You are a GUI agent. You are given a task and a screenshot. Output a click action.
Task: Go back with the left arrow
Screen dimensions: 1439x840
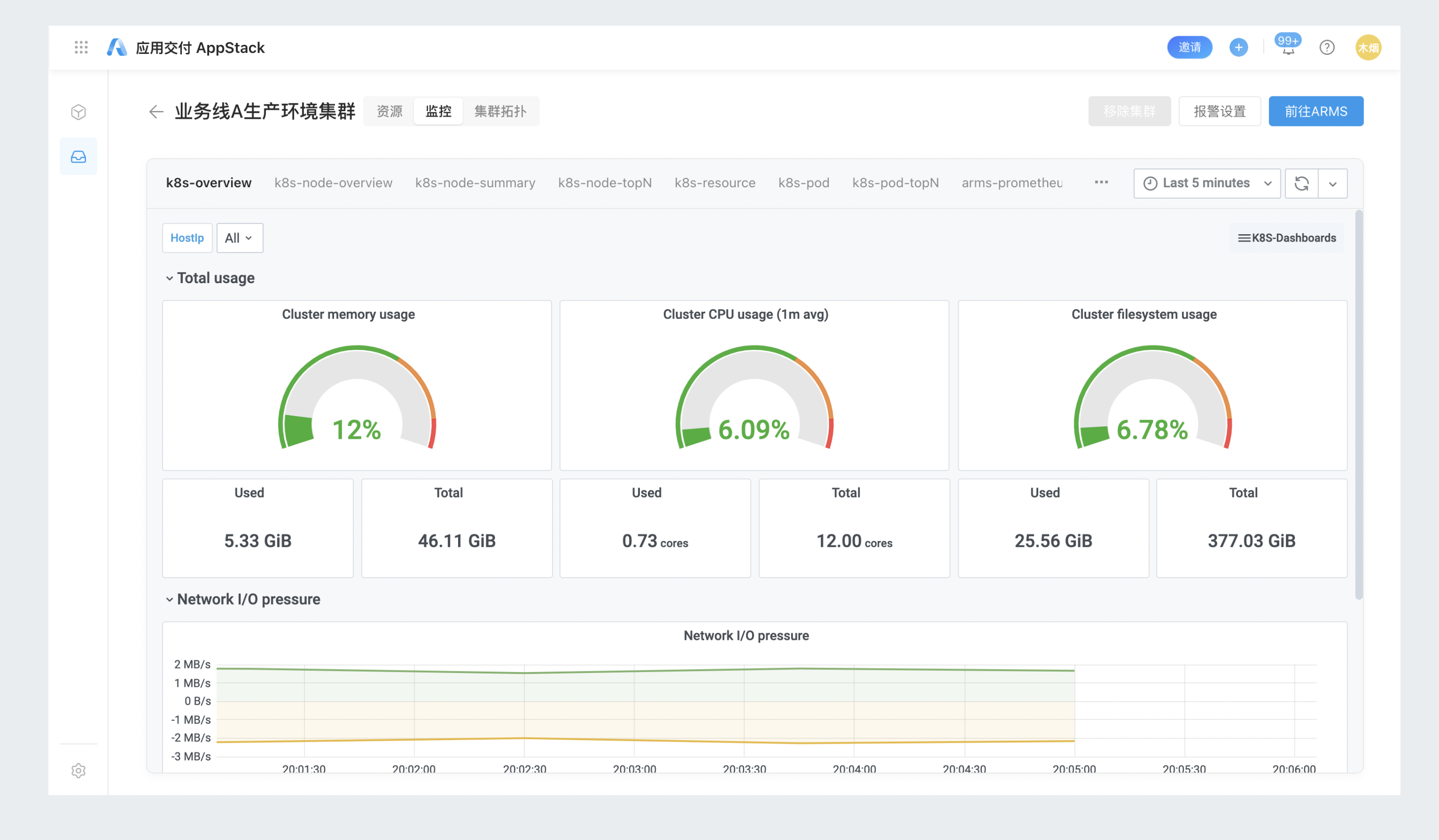click(x=156, y=111)
